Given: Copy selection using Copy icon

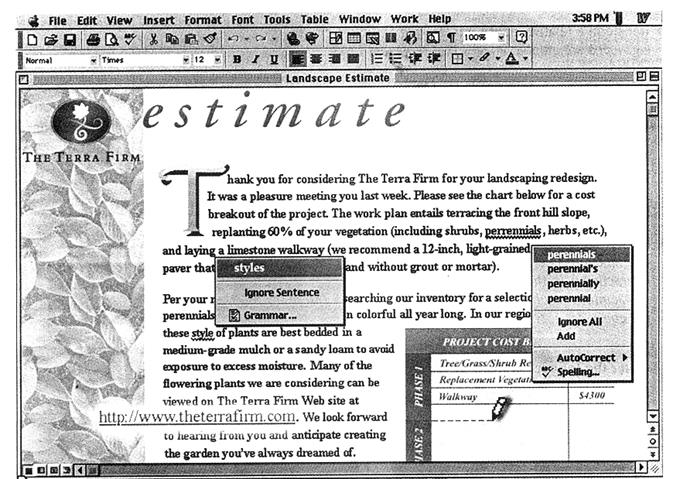Looking at the screenshot, I should click(172, 39).
